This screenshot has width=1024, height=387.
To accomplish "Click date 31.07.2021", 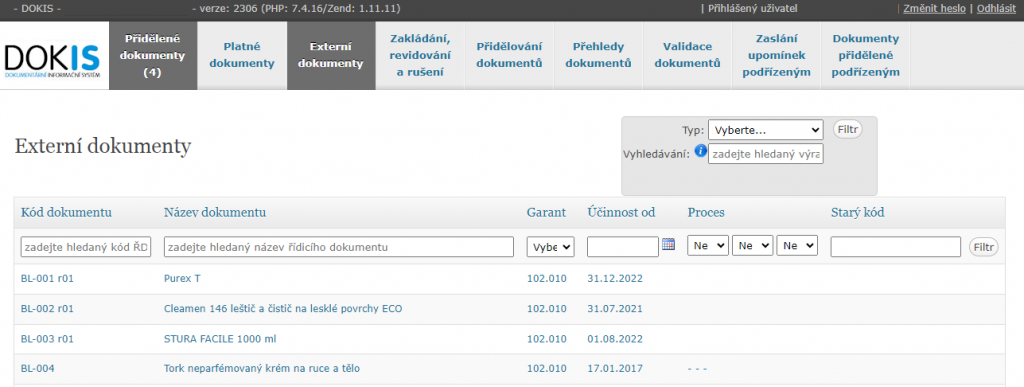I will tap(615, 309).
